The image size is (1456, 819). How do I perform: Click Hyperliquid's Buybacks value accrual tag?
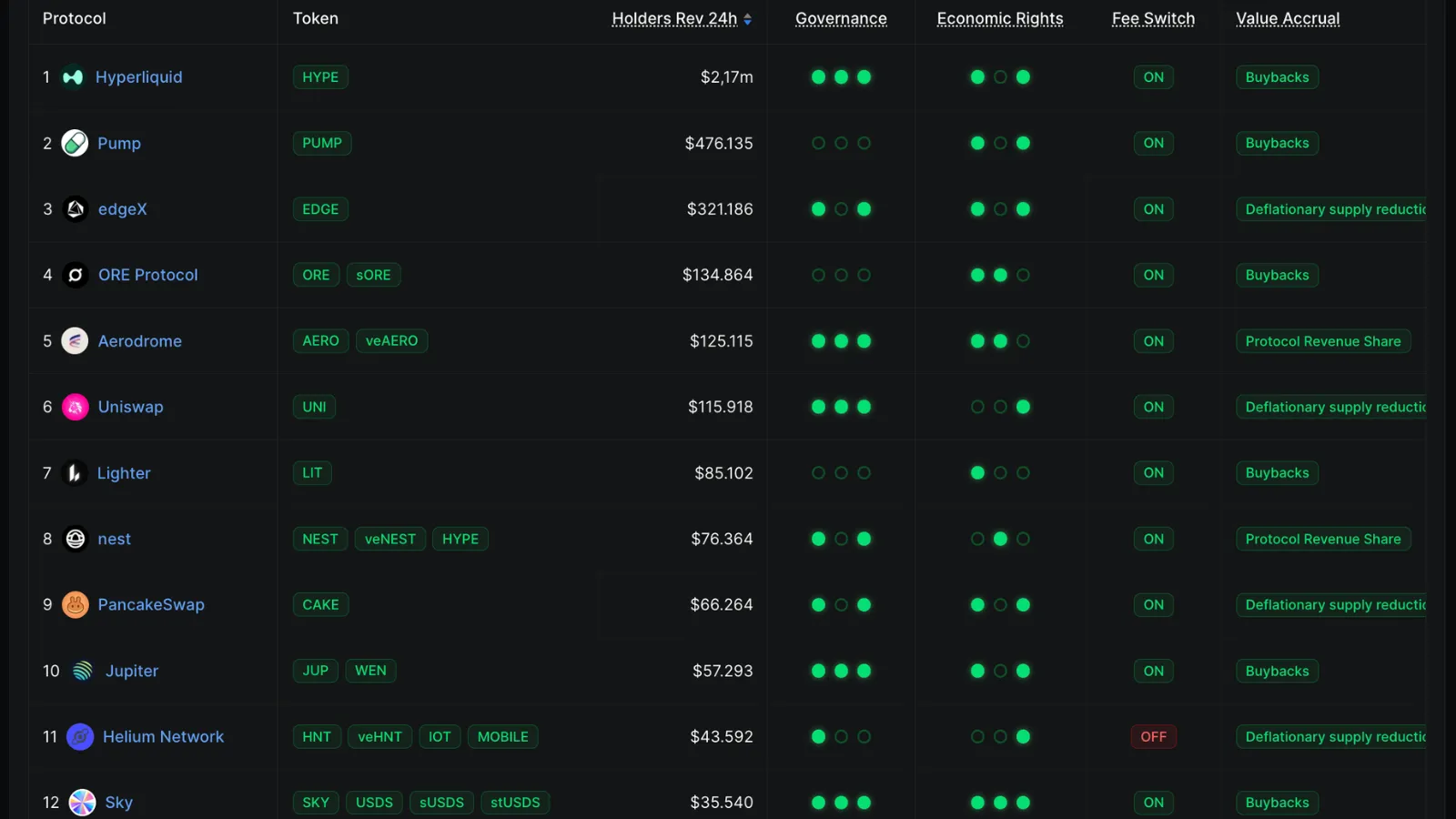[1278, 77]
